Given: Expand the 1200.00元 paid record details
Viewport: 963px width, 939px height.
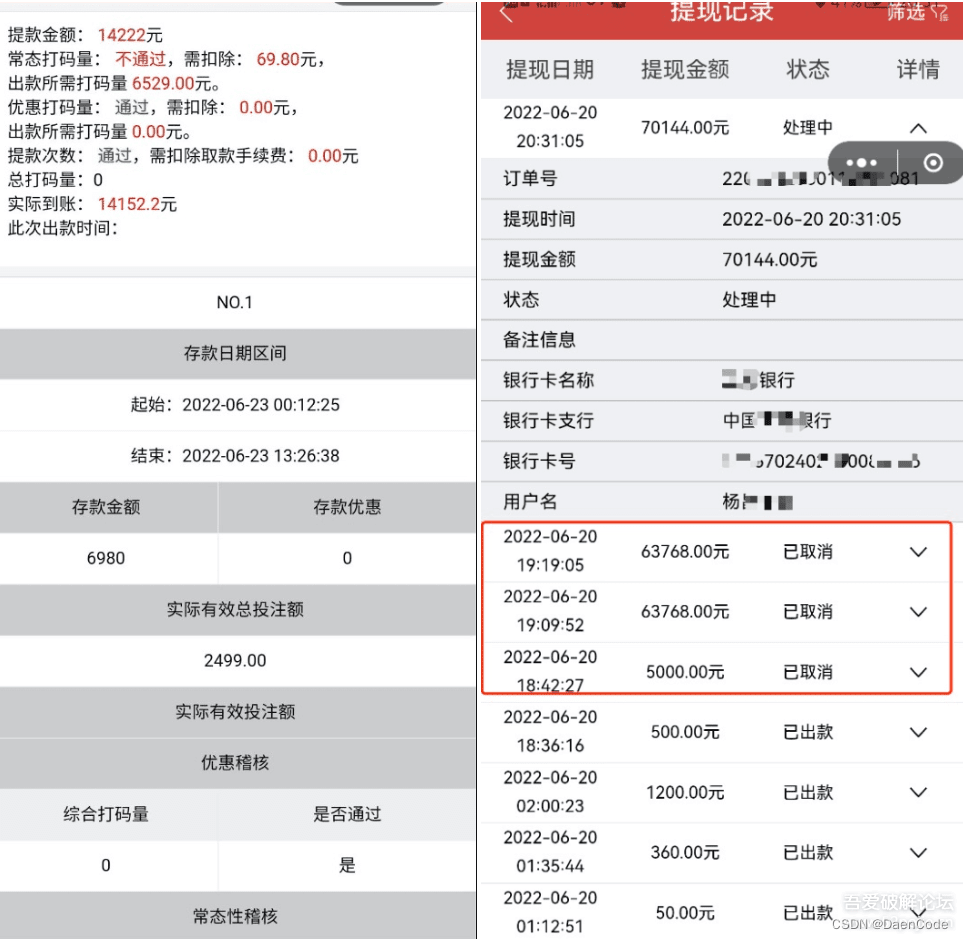Looking at the screenshot, I should pos(917,792).
